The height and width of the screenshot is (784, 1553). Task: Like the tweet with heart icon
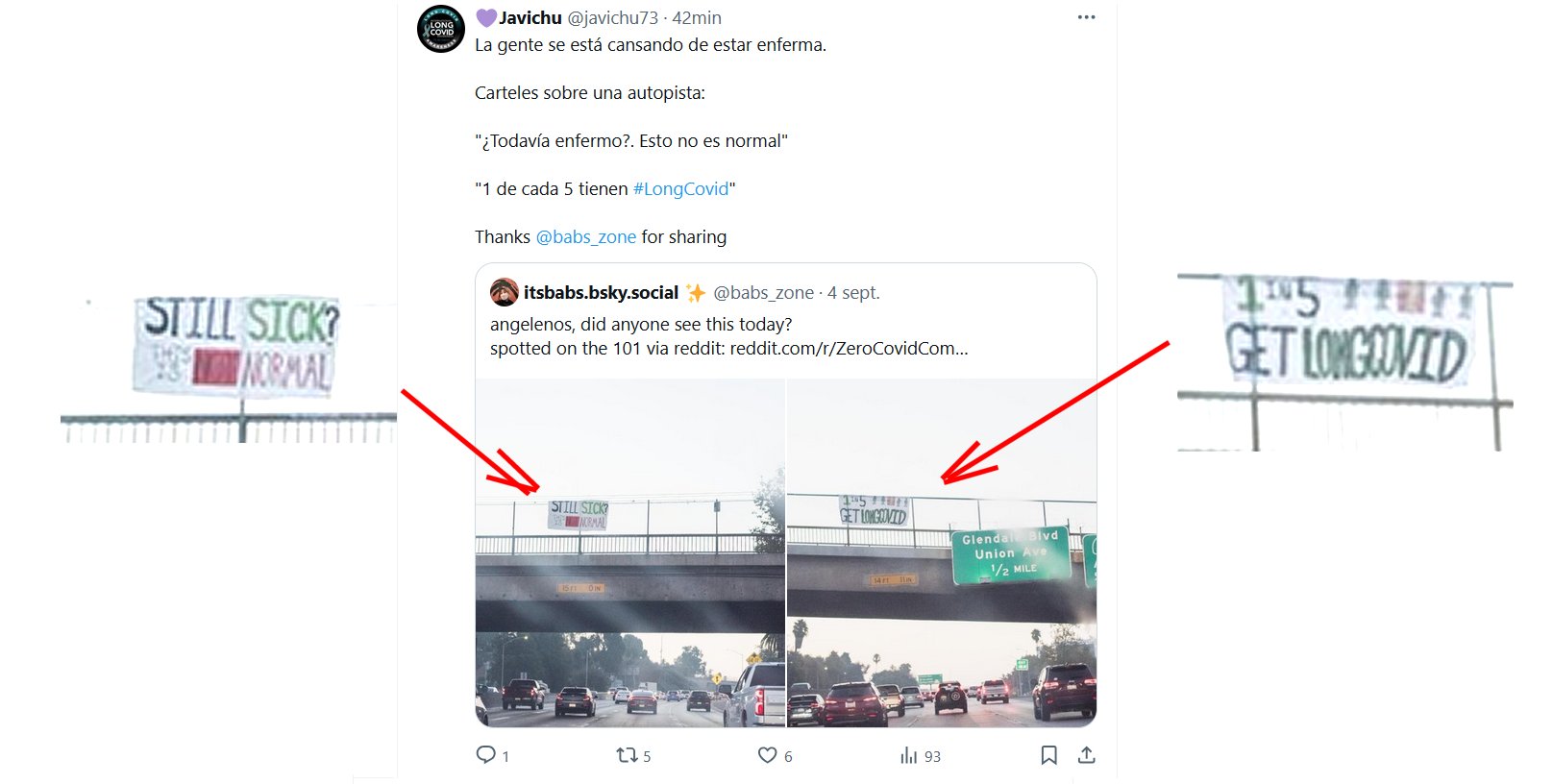pos(767,755)
